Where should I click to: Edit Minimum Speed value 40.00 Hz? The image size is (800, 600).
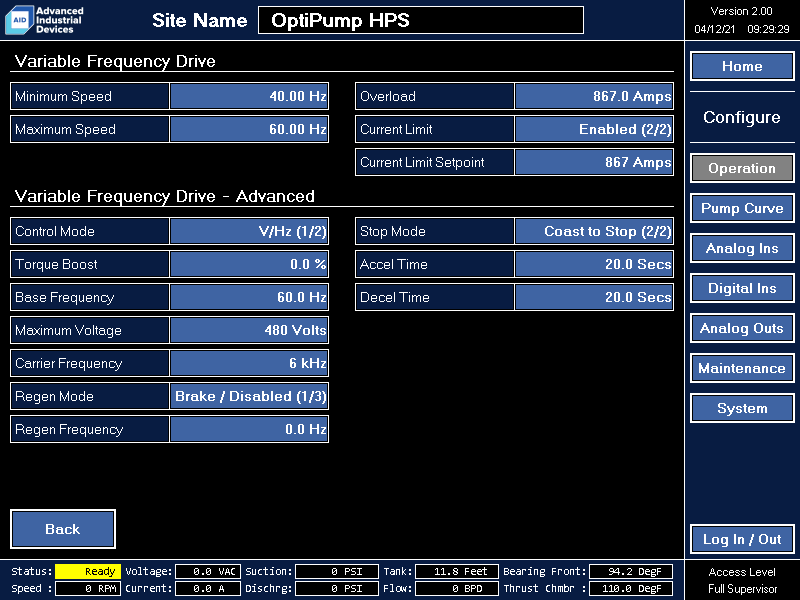(249, 96)
